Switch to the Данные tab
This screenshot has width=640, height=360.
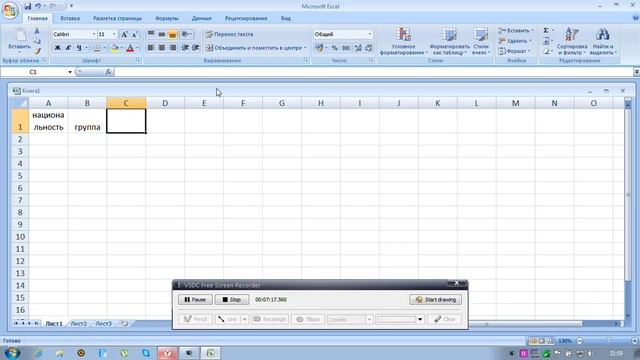202,18
